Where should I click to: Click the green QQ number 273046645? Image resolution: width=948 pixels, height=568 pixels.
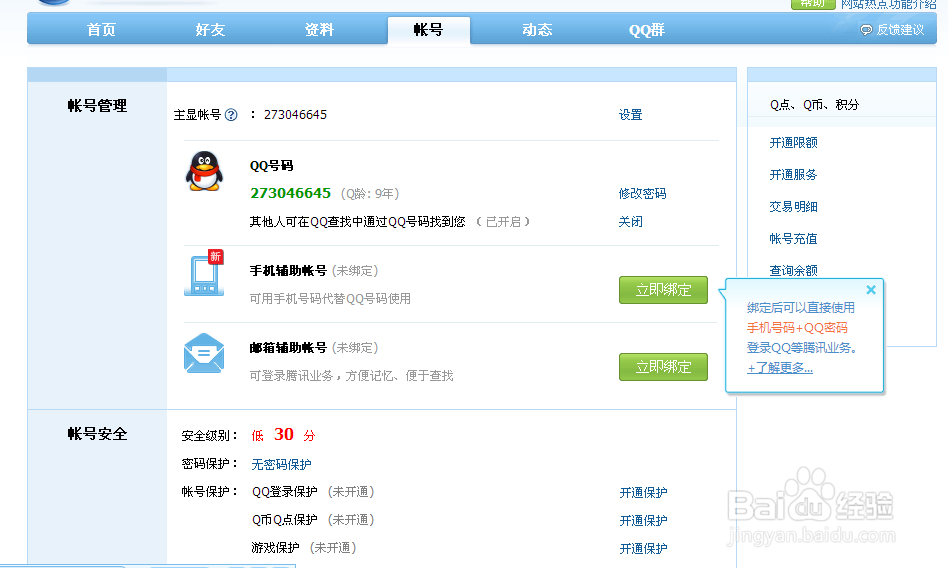coord(291,193)
